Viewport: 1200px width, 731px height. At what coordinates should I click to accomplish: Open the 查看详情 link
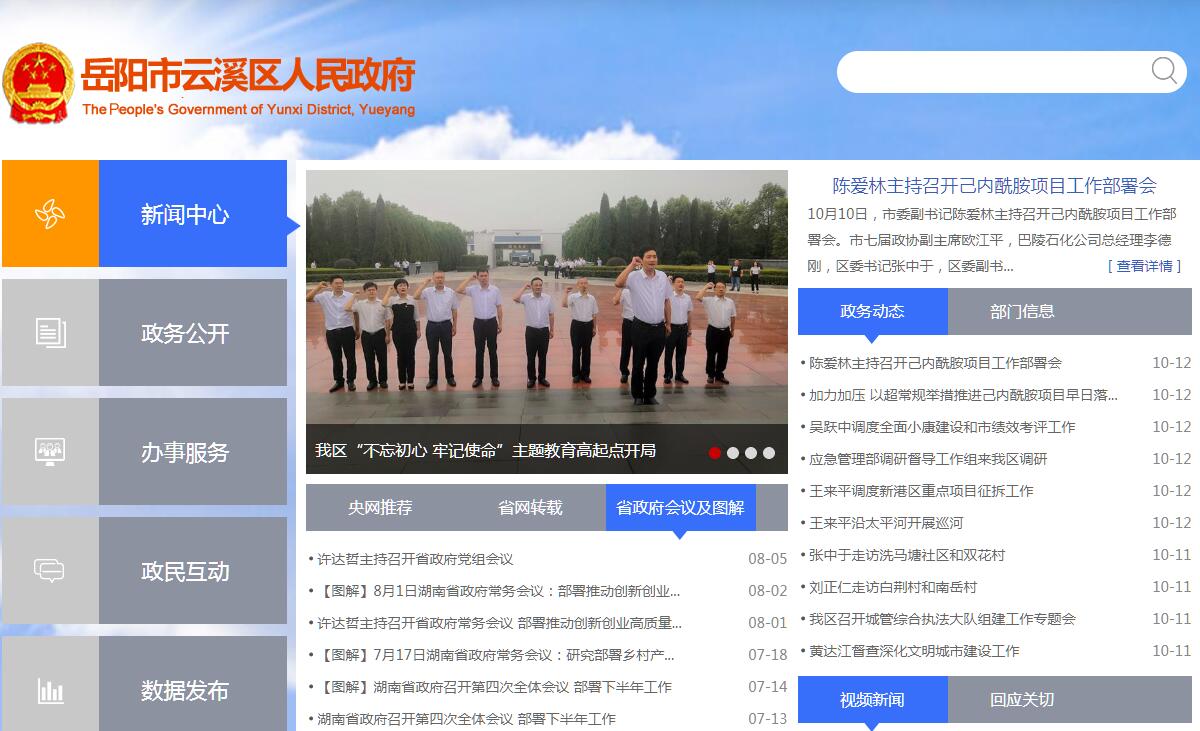1144,266
